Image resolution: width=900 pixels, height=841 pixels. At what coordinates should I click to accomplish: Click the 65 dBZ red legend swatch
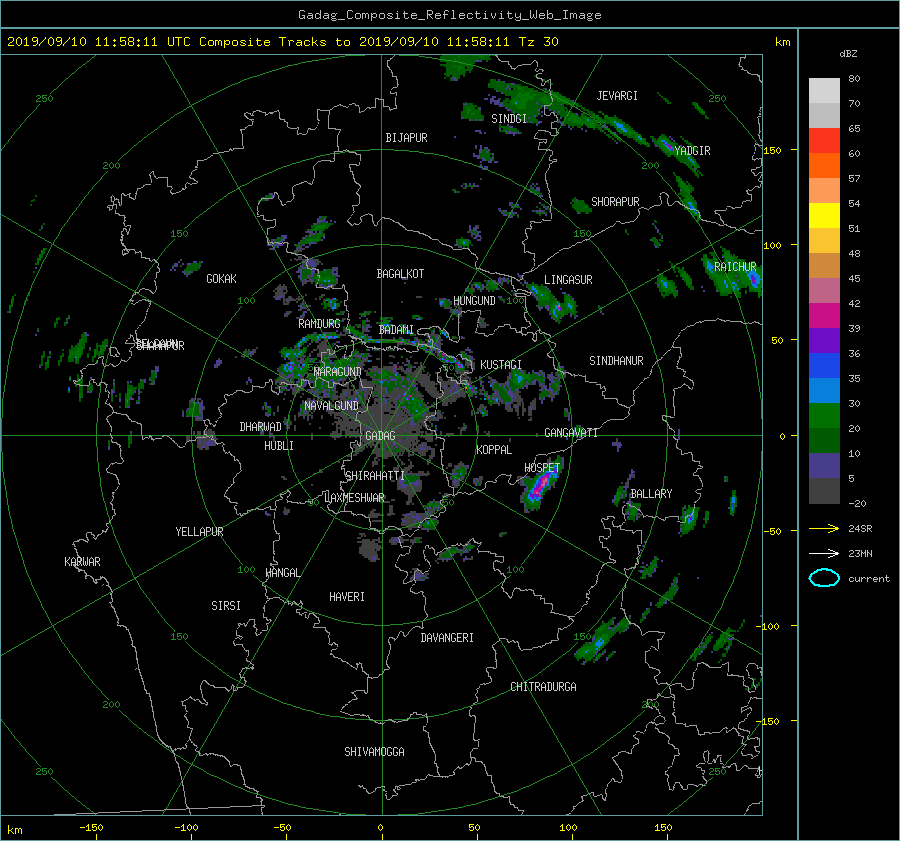point(824,140)
